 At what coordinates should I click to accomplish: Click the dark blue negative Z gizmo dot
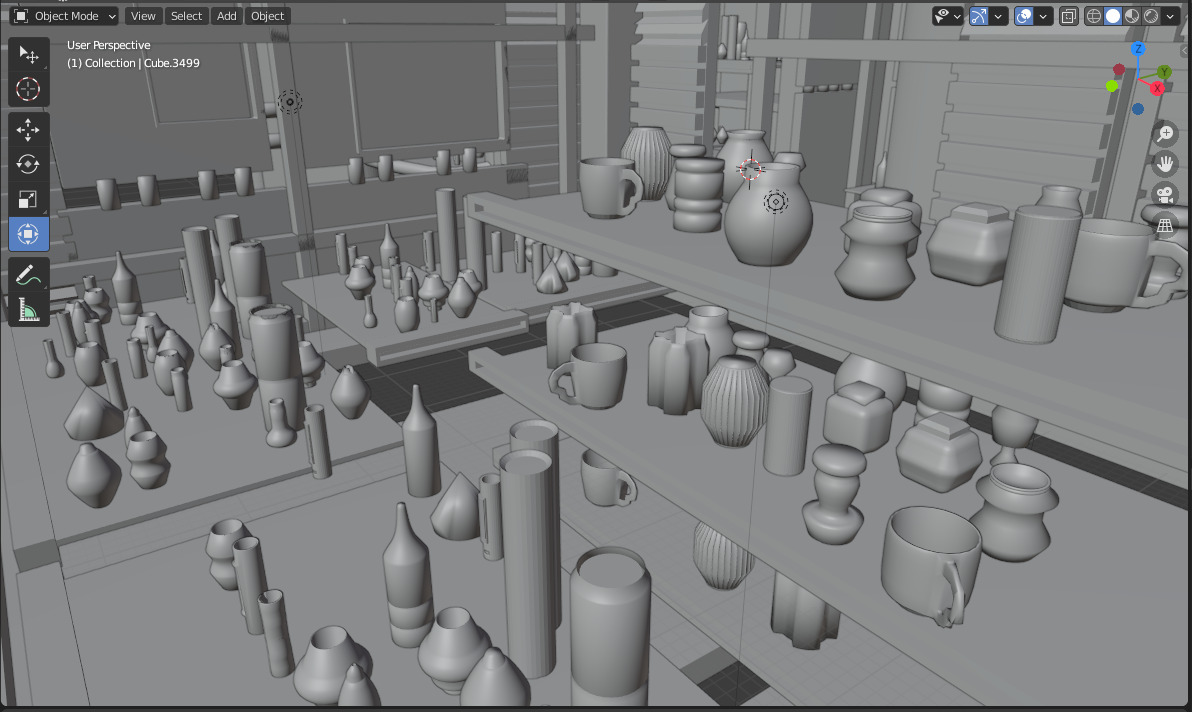[1138, 109]
